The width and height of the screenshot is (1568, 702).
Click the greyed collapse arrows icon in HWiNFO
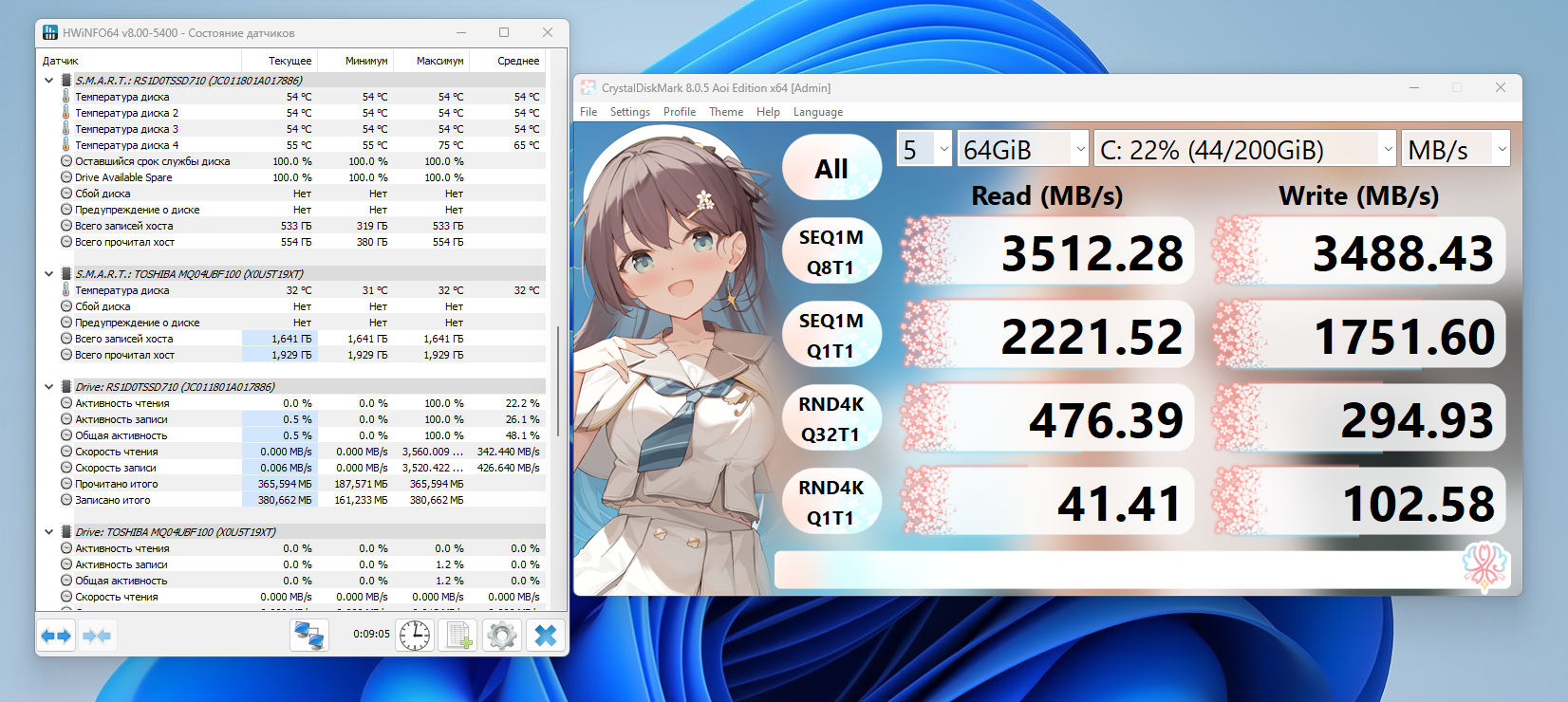[x=97, y=636]
